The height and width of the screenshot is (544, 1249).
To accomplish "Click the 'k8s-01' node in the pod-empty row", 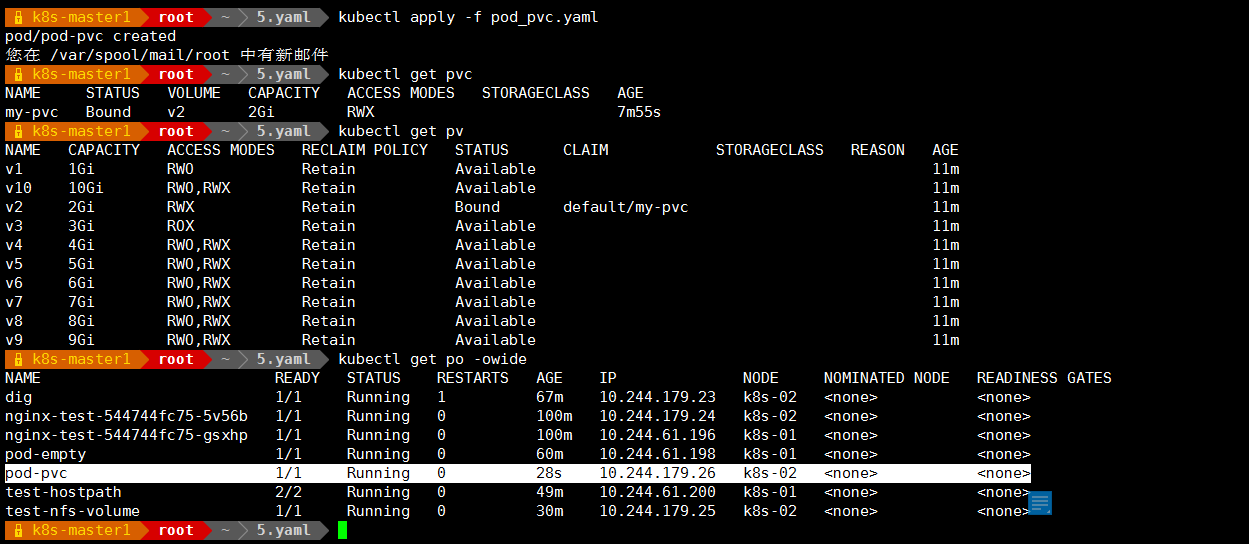I will (770, 454).
